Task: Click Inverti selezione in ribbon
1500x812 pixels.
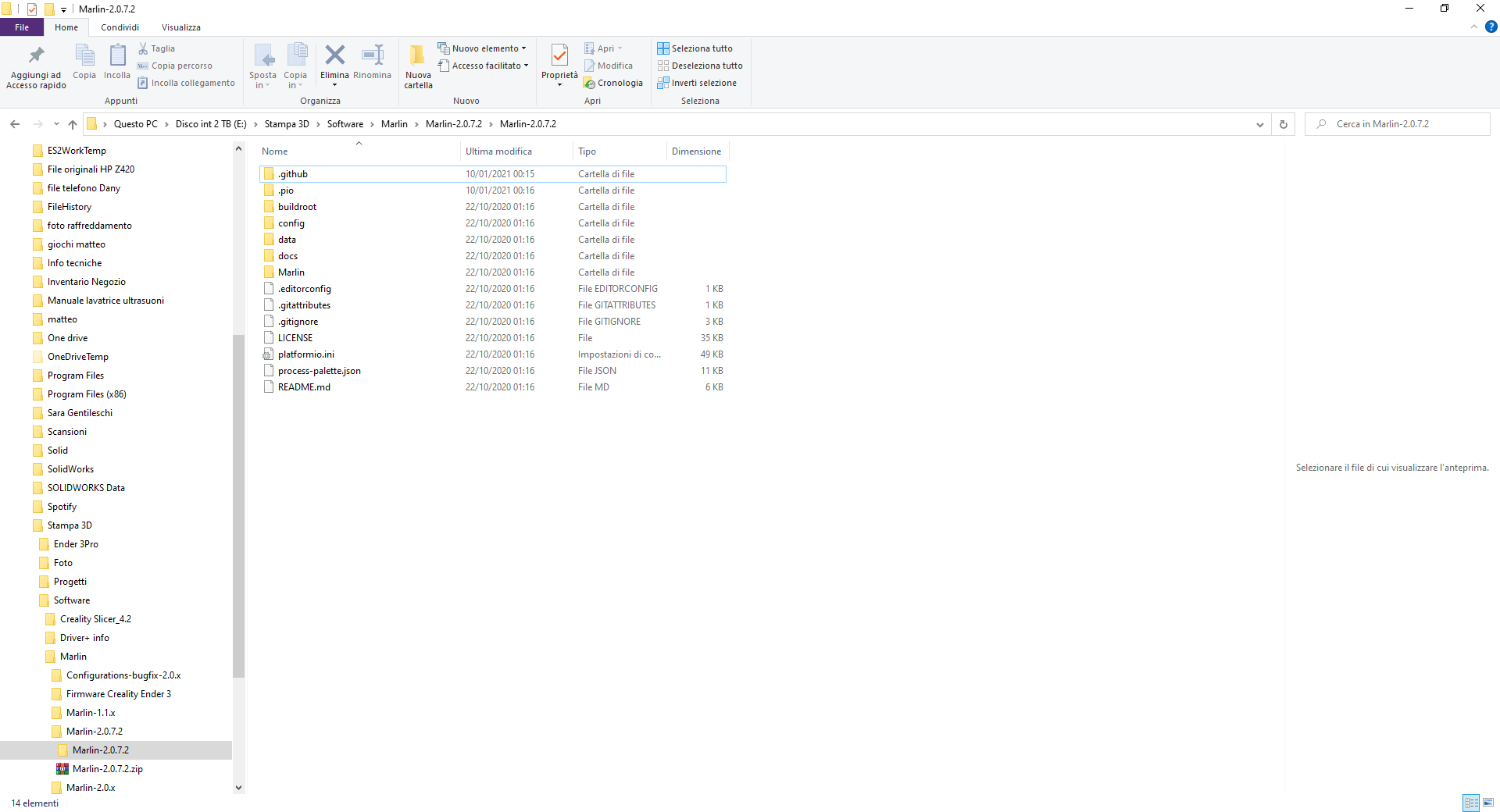Action: tap(697, 83)
